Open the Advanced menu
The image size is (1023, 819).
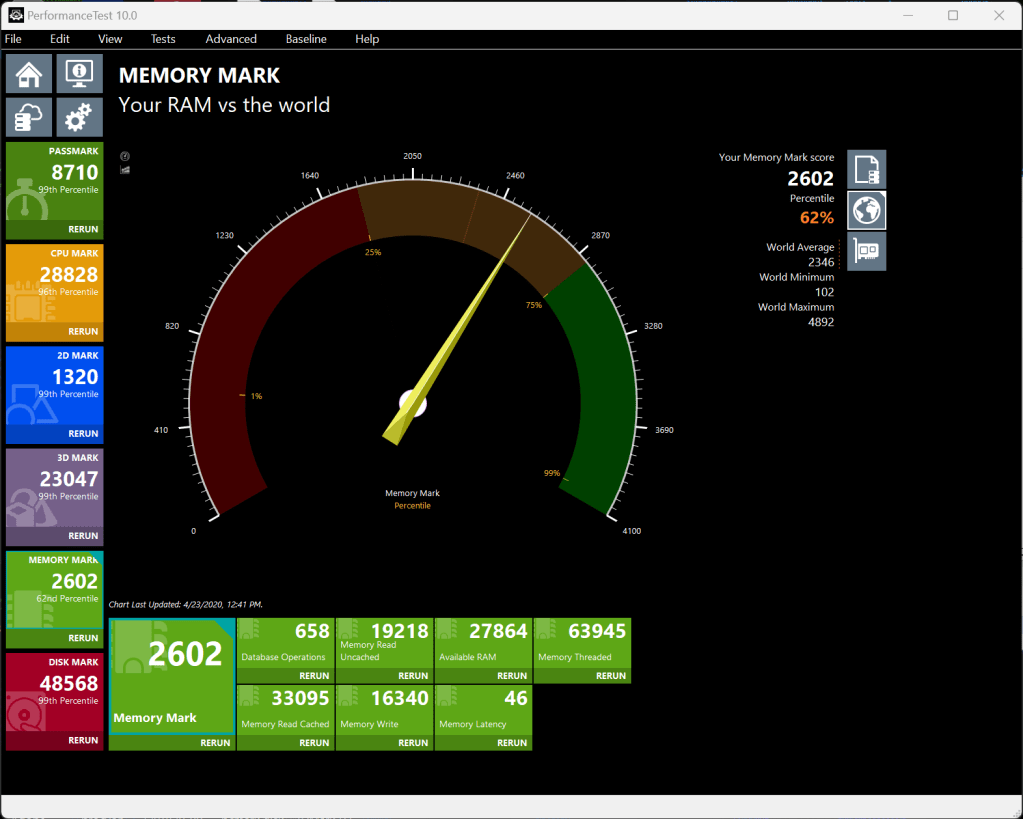tap(231, 39)
